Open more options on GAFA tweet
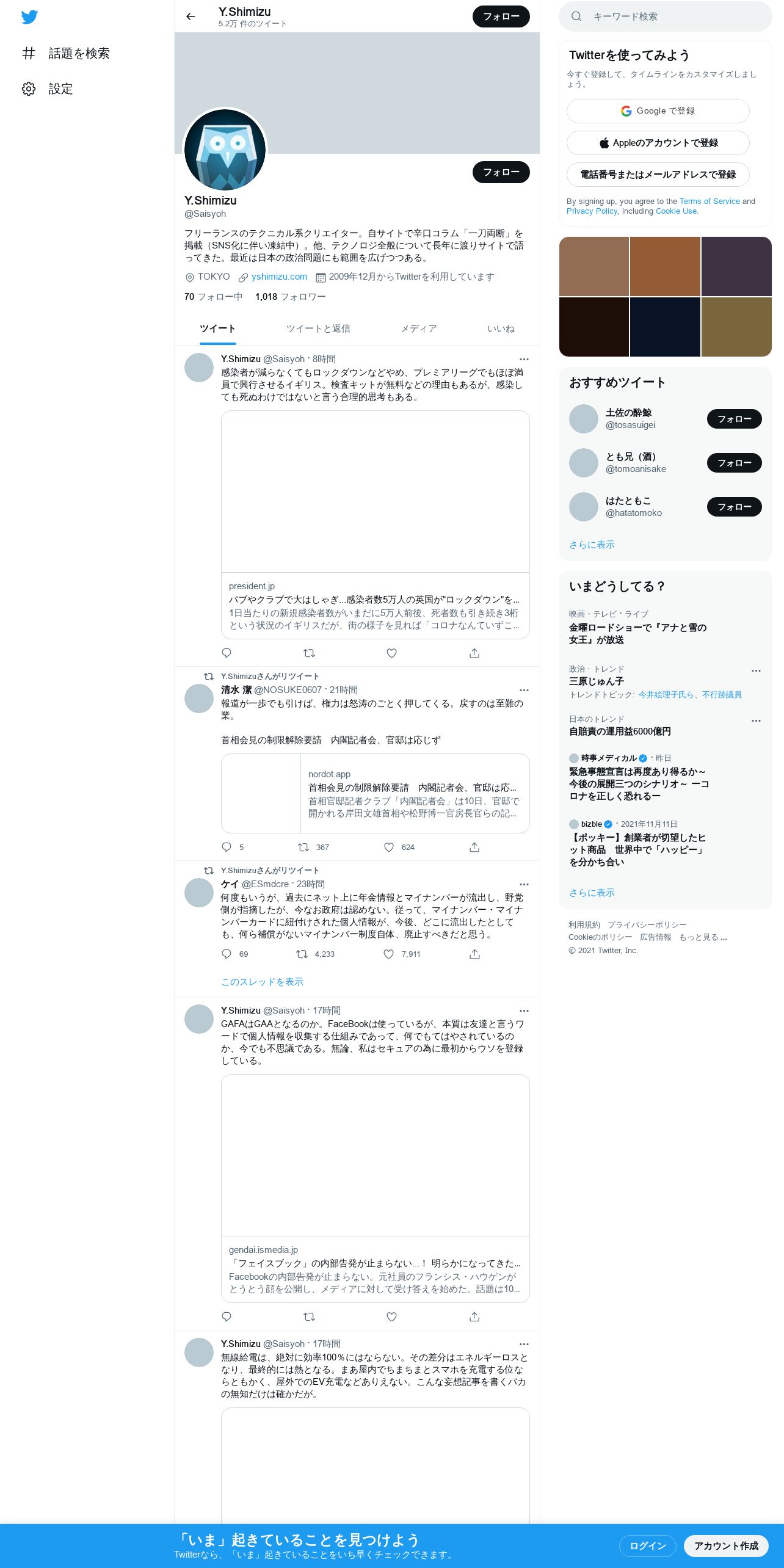Viewport: 784px width, 1568px height. pyautogui.click(x=524, y=1011)
